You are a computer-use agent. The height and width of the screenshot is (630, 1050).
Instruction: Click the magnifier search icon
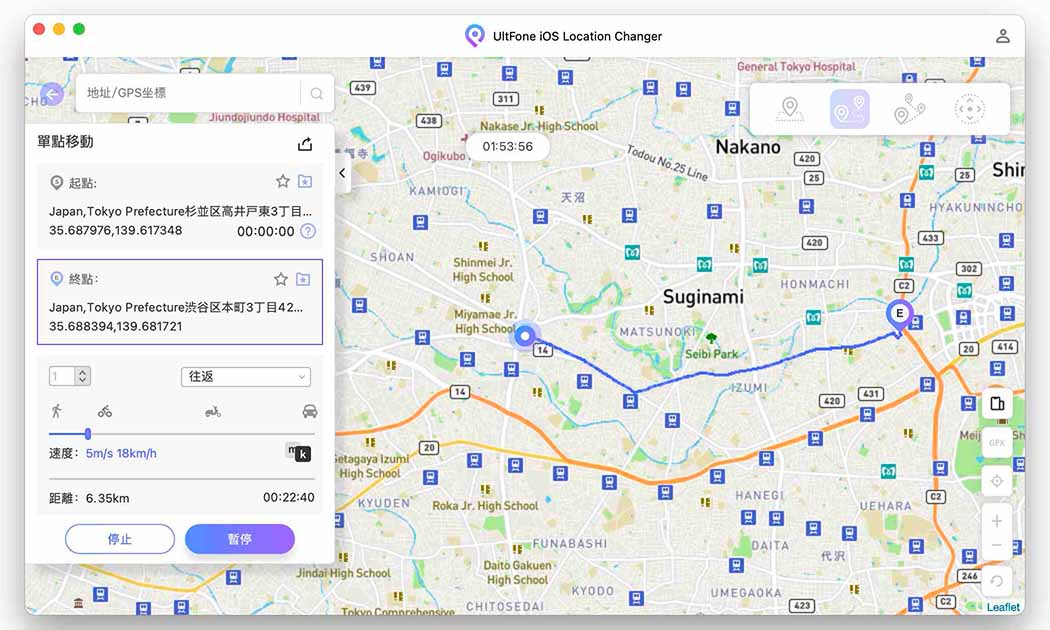click(x=316, y=94)
